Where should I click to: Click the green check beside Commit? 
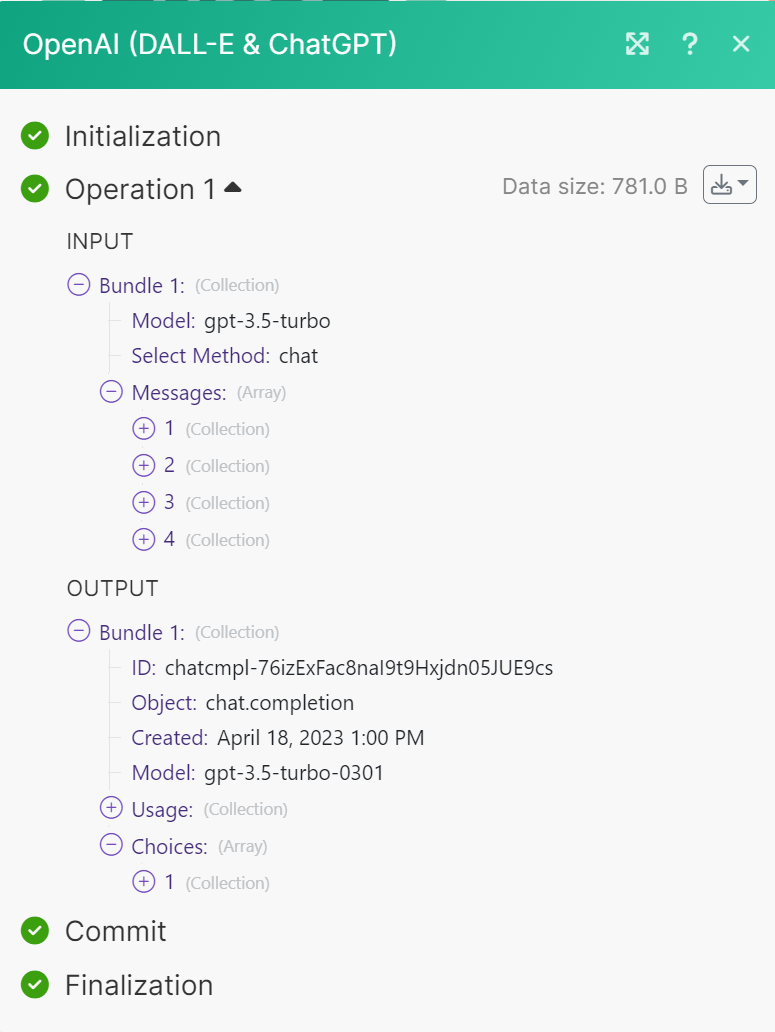click(x=35, y=931)
